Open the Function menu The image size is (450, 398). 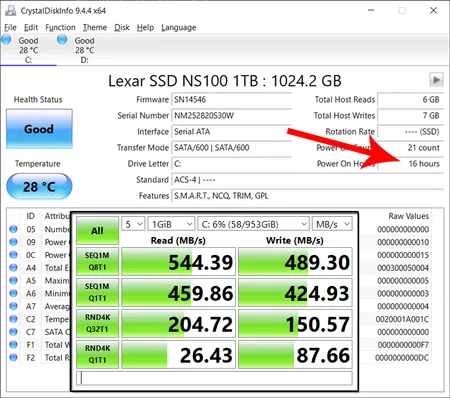coord(60,27)
